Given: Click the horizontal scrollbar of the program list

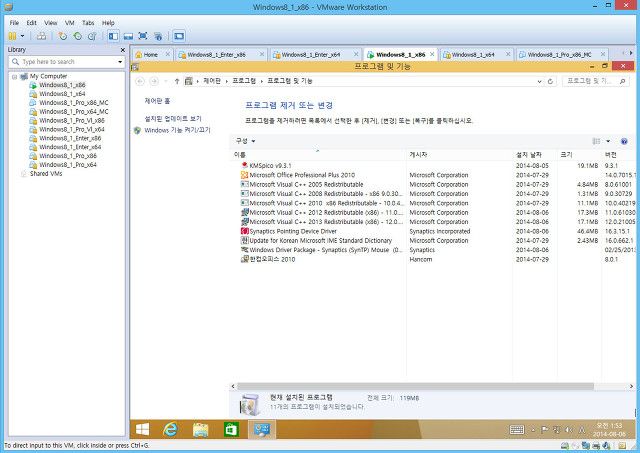Looking at the screenshot, I should (415, 386).
